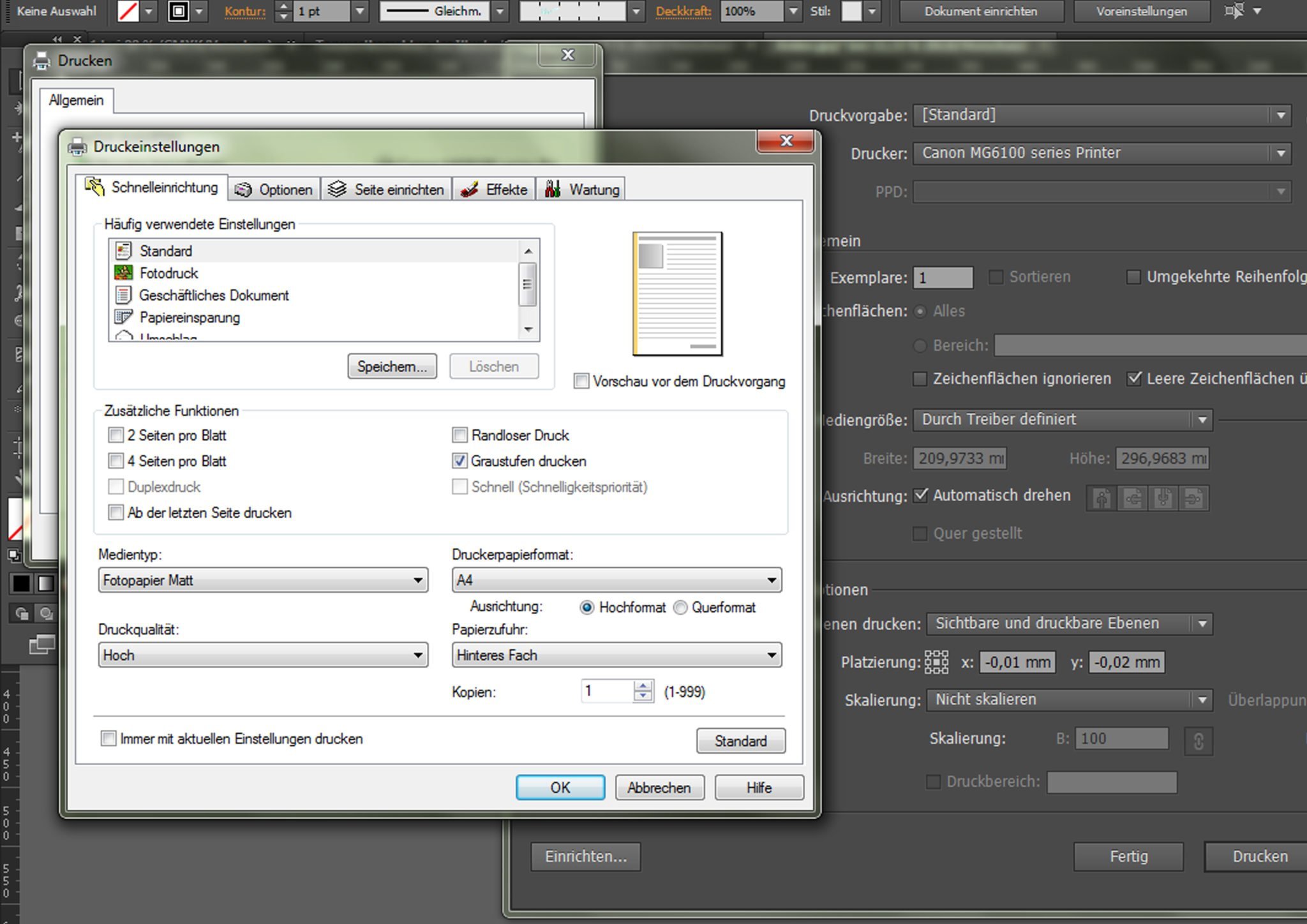
Task: Open the Seite einrichten tab
Action: tap(386, 190)
